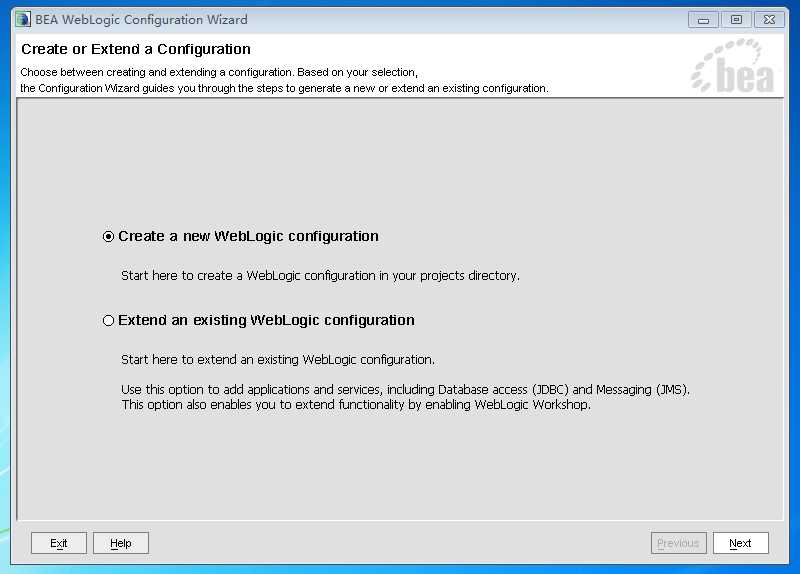The height and width of the screenshot is (574, 800).
Task: Click the wizard application icon in title bar
Action: pos(23,19)
